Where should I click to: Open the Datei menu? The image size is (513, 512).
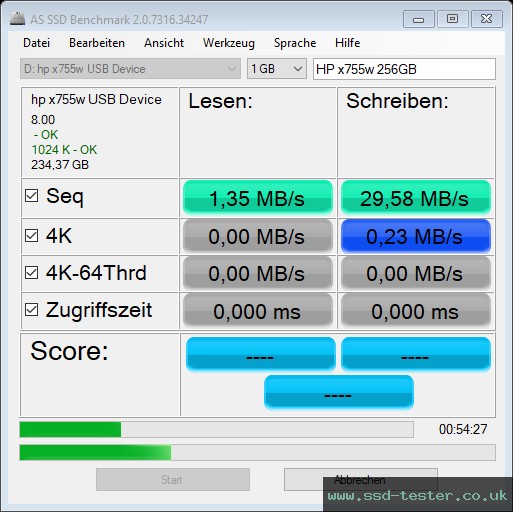click(37, 43)
